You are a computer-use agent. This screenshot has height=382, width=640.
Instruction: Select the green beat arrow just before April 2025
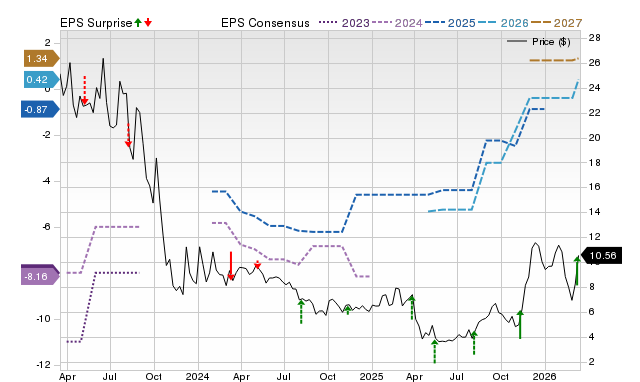412,308
